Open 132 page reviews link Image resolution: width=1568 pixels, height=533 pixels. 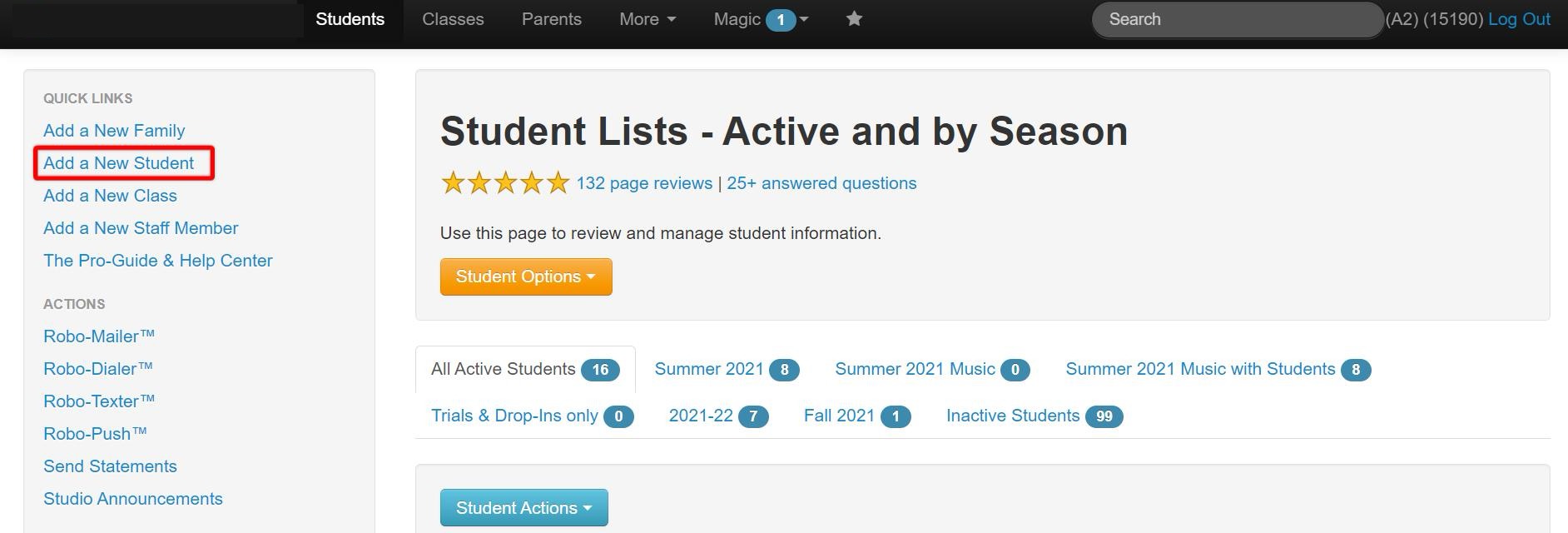[643, 183]
